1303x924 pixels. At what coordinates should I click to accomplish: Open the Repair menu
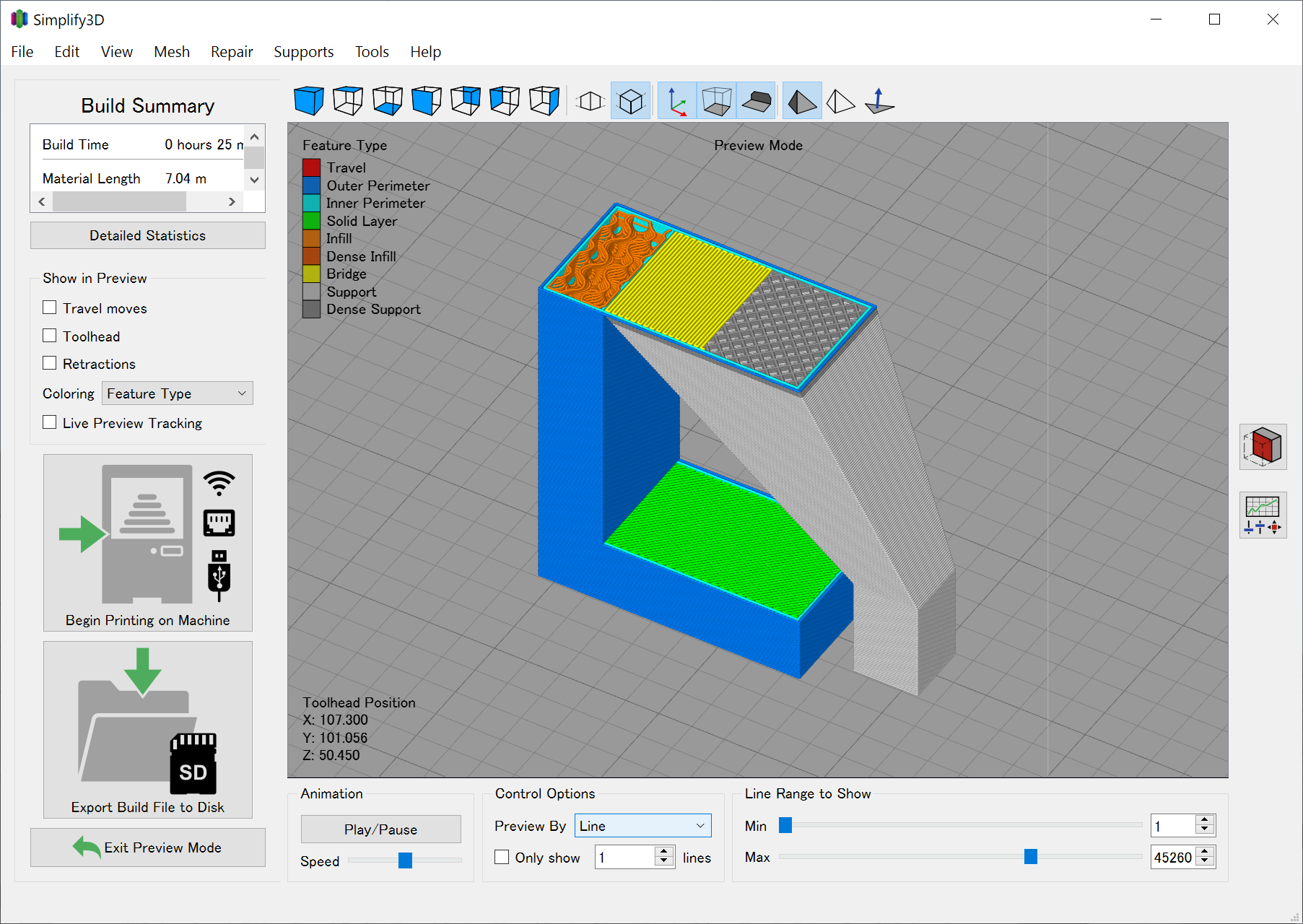(x=232, y=52)
